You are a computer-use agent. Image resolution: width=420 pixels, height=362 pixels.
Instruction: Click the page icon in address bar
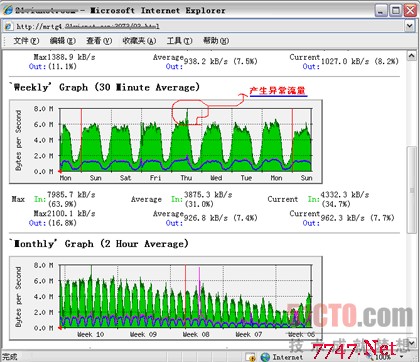pos(8,26)
